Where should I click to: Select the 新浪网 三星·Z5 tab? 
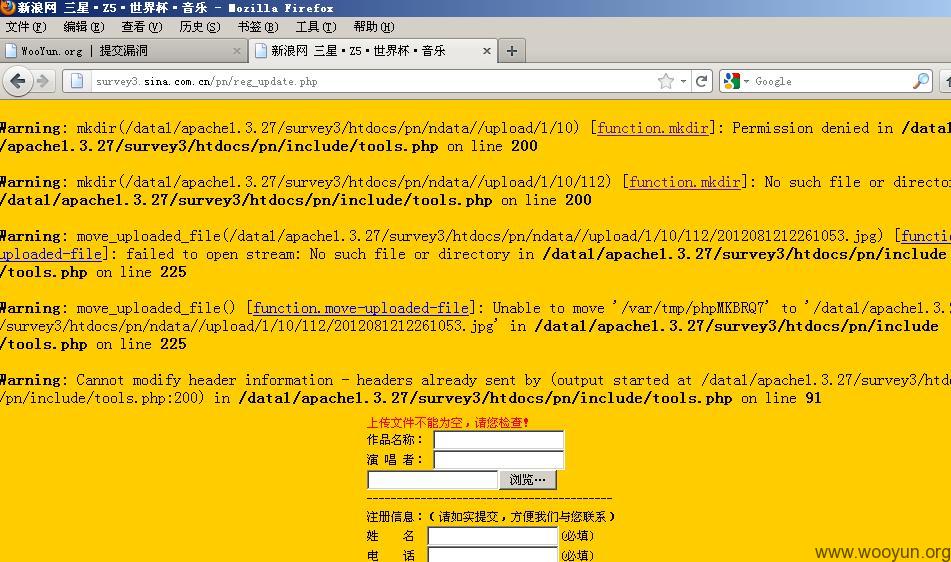373,51
